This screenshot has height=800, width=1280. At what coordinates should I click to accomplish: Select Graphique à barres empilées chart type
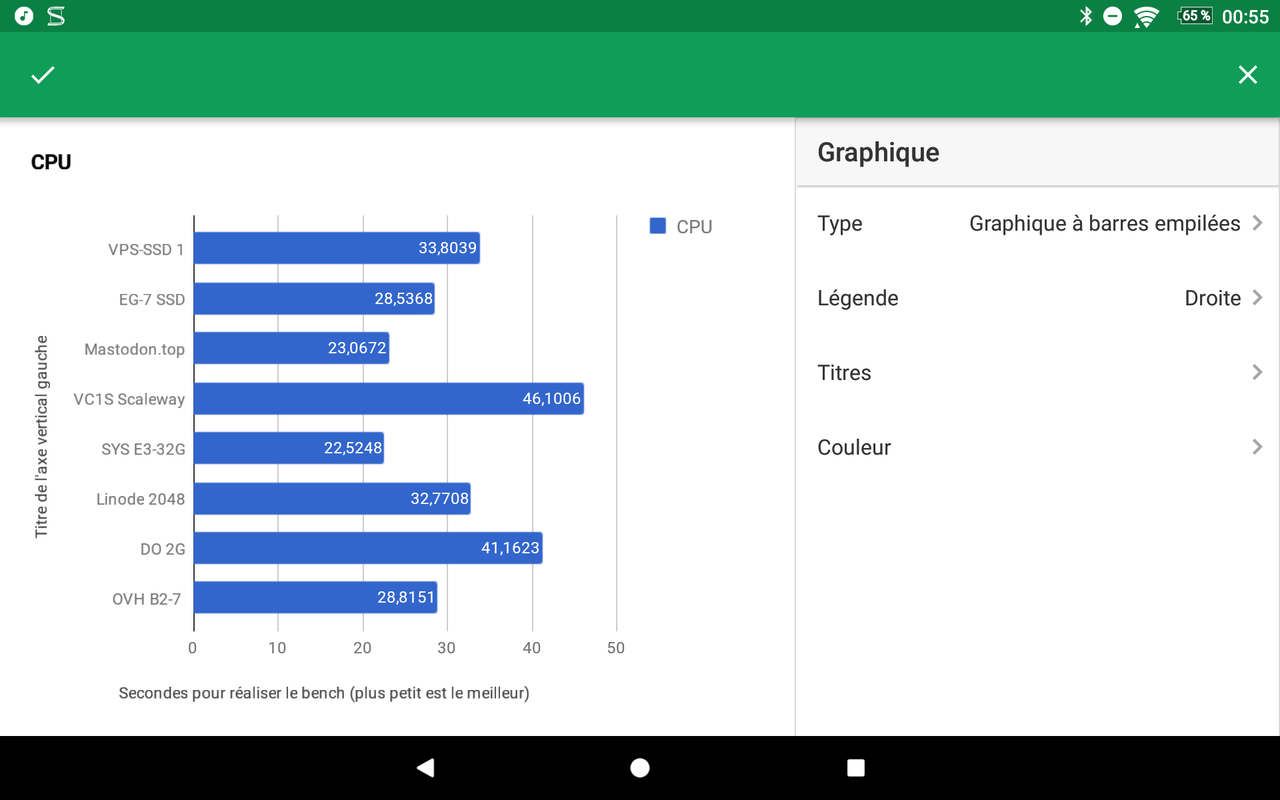click(x=1104, y=224)
